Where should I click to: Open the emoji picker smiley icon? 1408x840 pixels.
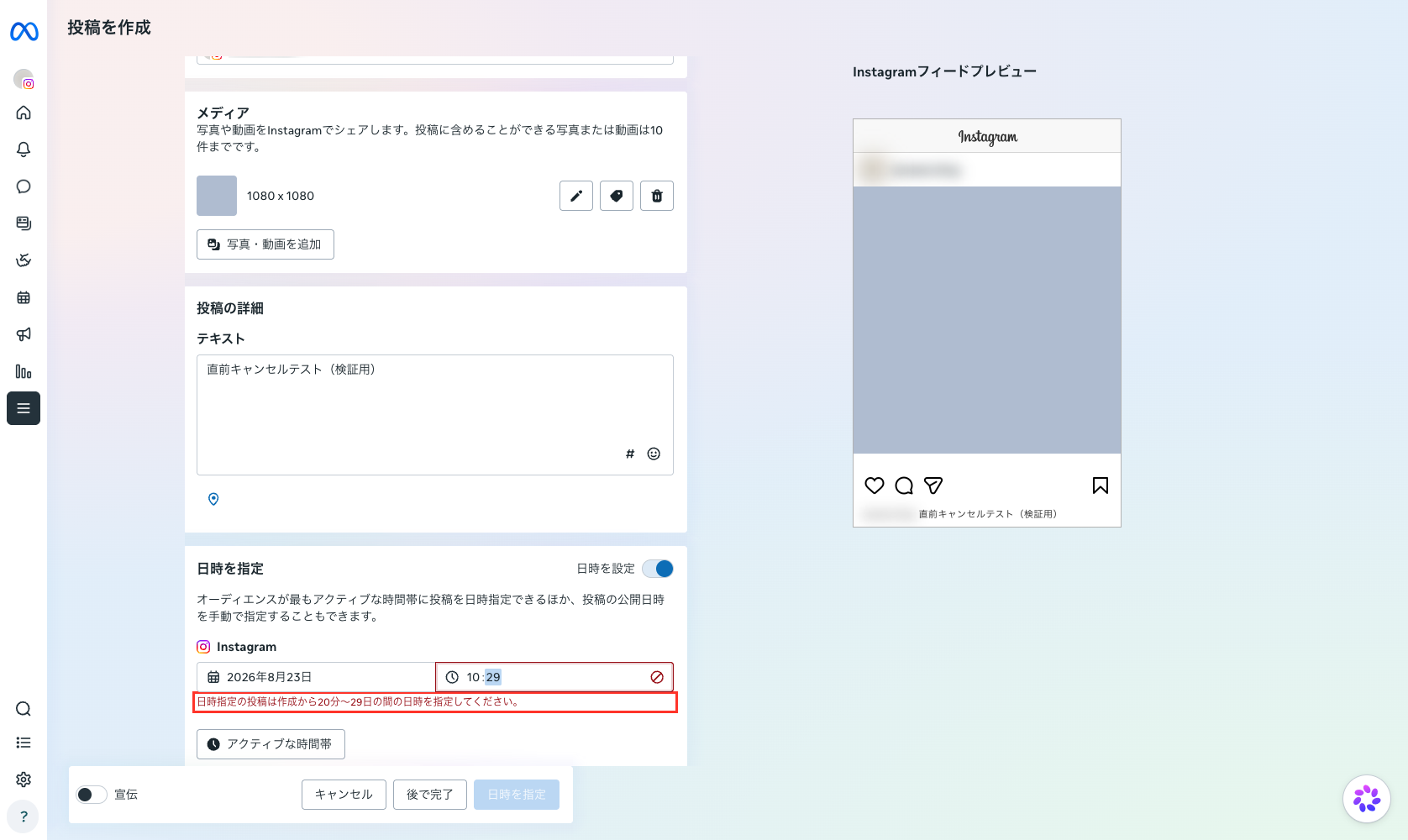click(654, 454)
